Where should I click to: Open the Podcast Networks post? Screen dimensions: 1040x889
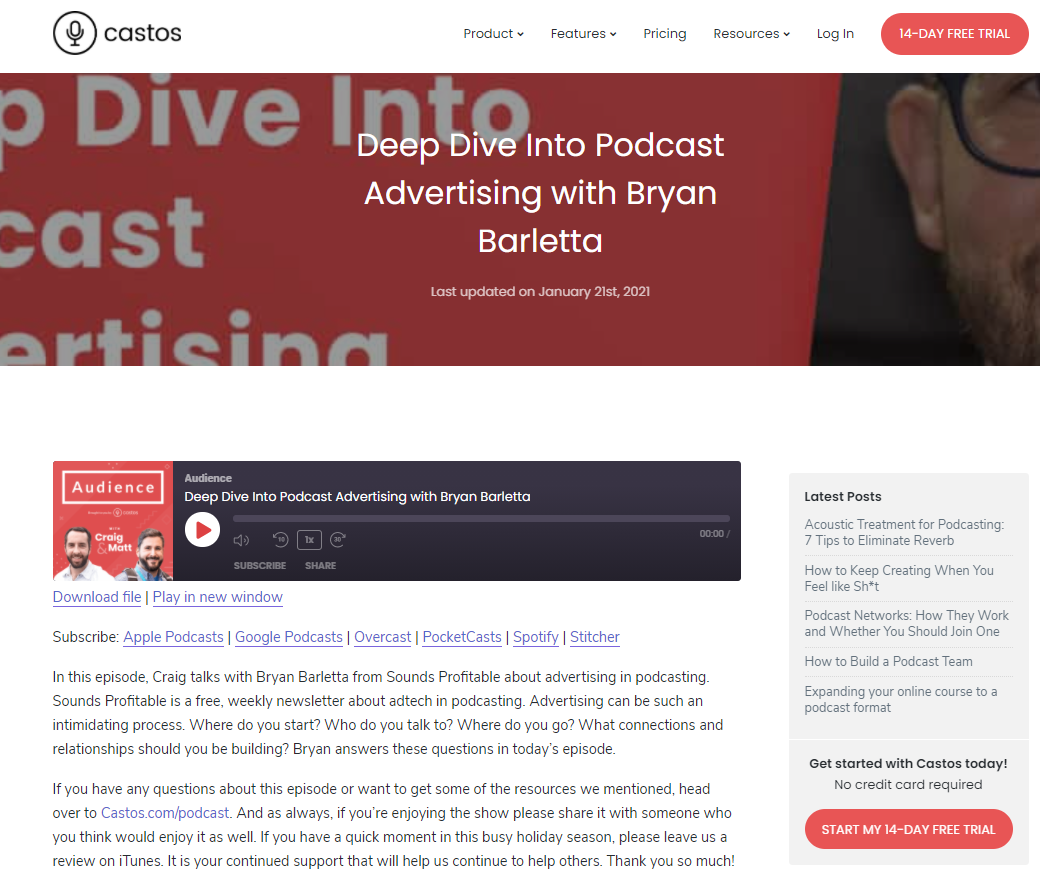coord(907,623)
